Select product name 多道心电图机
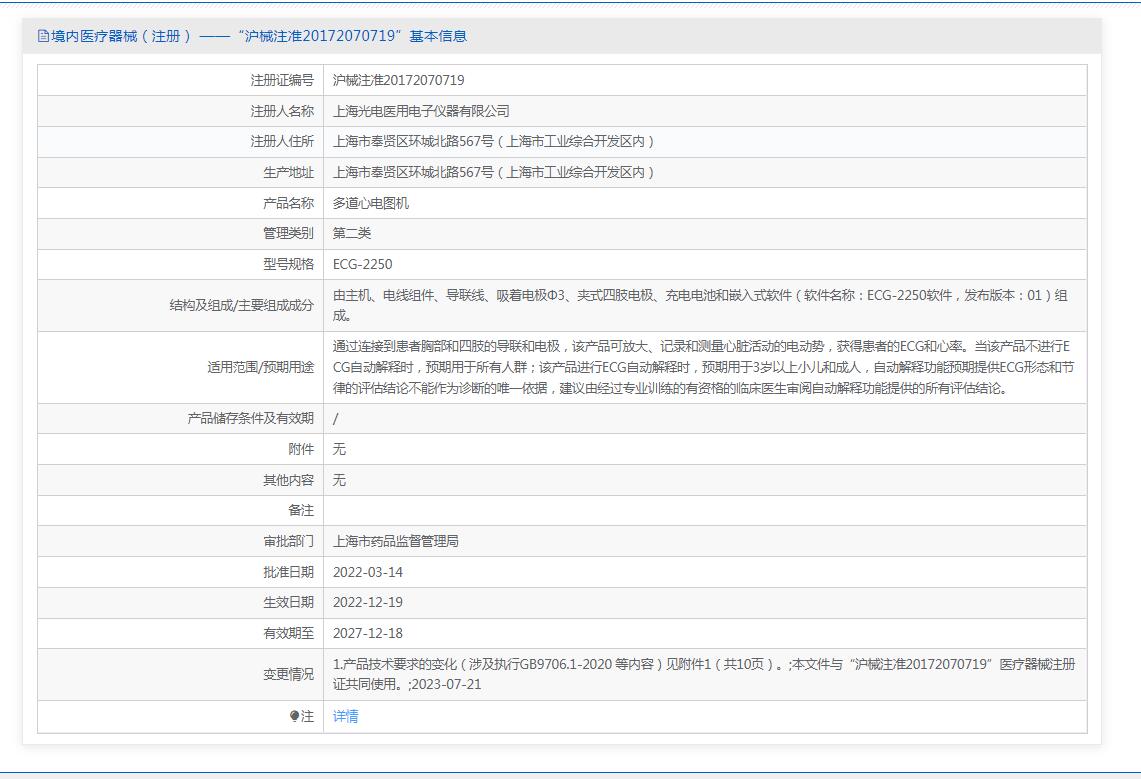 pos(370,203)
